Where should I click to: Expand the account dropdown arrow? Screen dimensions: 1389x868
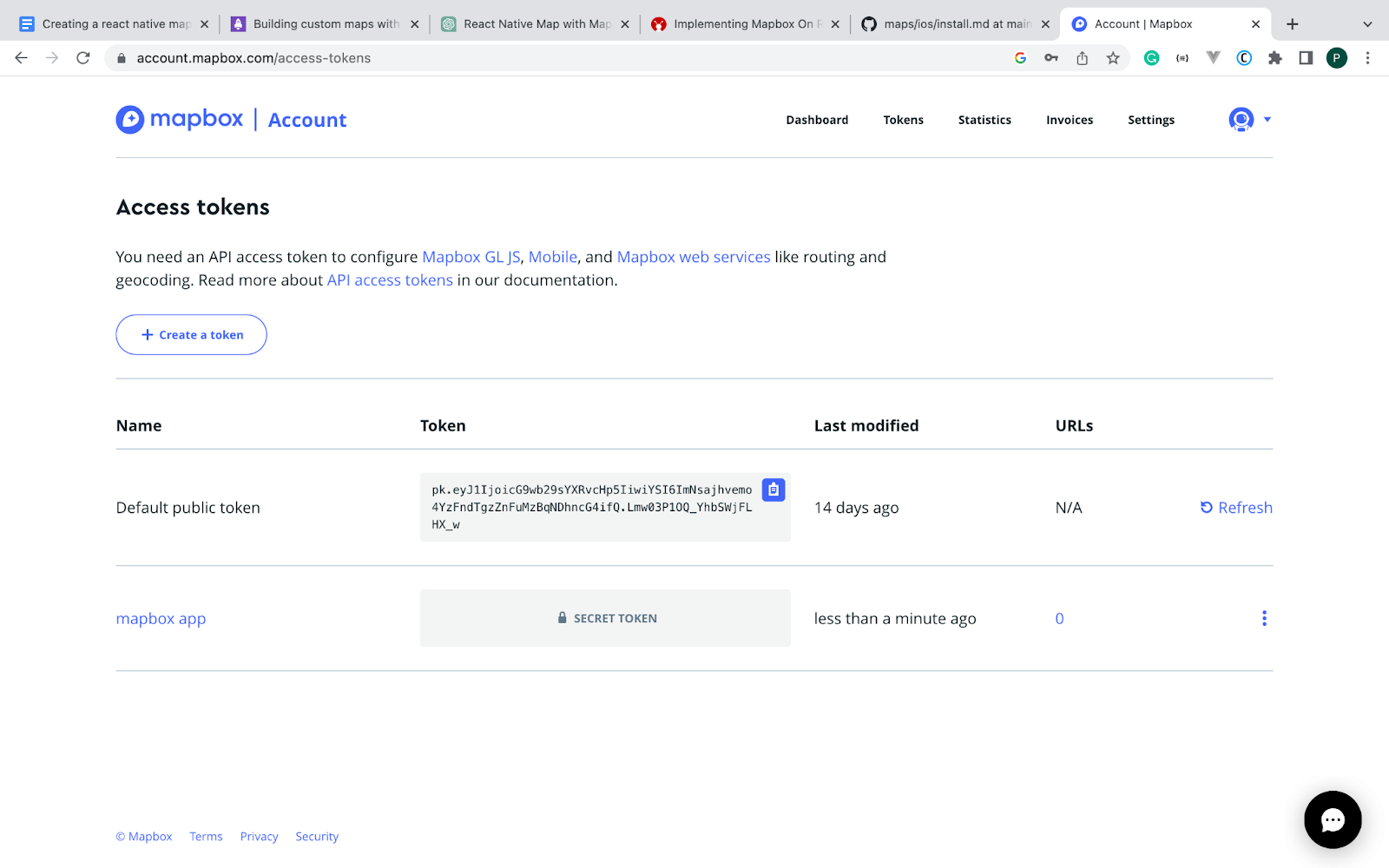pos(1267,120)
